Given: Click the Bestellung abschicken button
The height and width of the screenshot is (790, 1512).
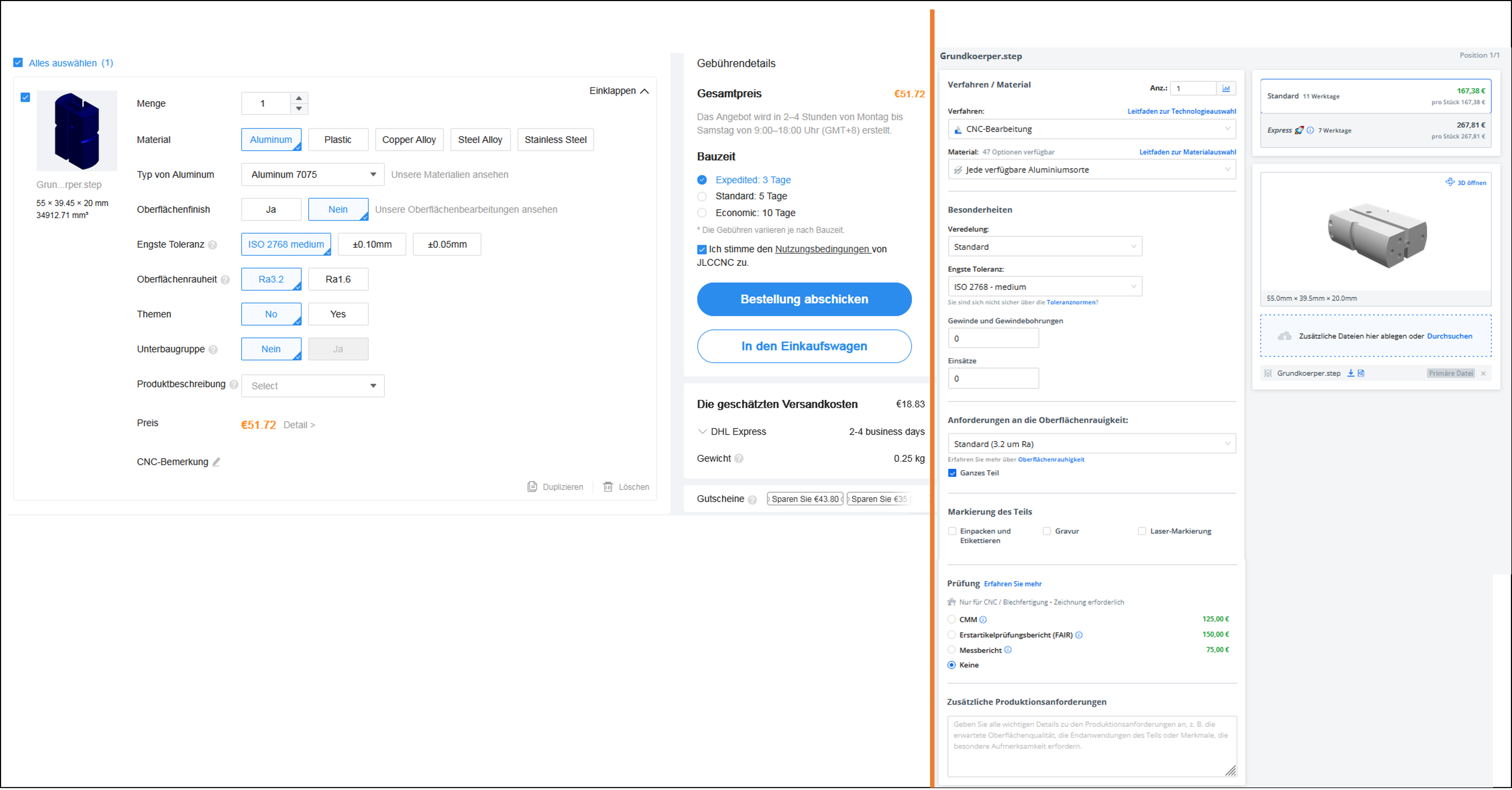Looking at the screenshot, I should click(x=804, y=300).
